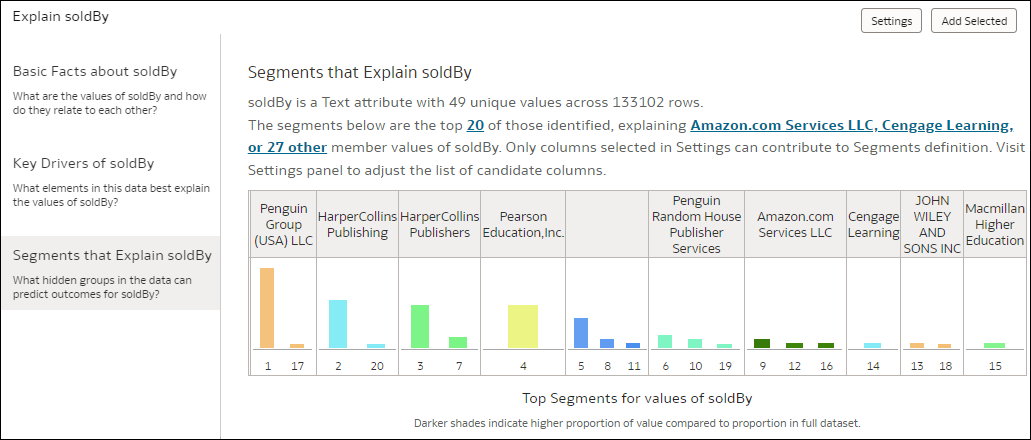Viewport: 1031px width, 440px height.
Task: Select the light green bar for segment 6
Action: tap(665, 341)
